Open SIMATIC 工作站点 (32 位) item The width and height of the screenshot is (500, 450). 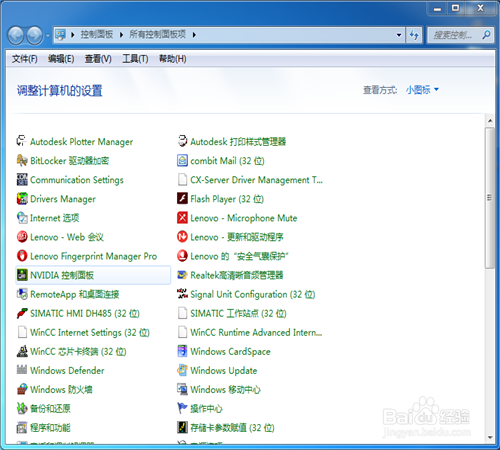pyautogui.click(x=232, y=313)
